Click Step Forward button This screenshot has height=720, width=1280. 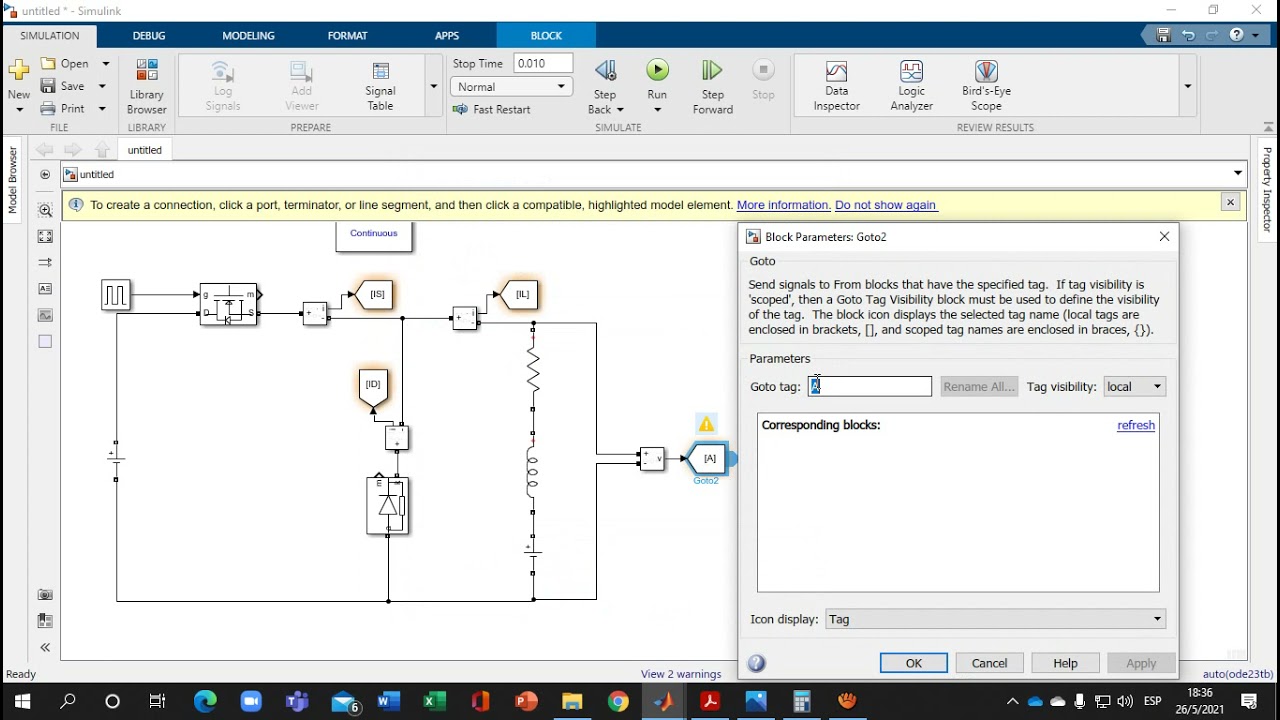pos(712,86)
